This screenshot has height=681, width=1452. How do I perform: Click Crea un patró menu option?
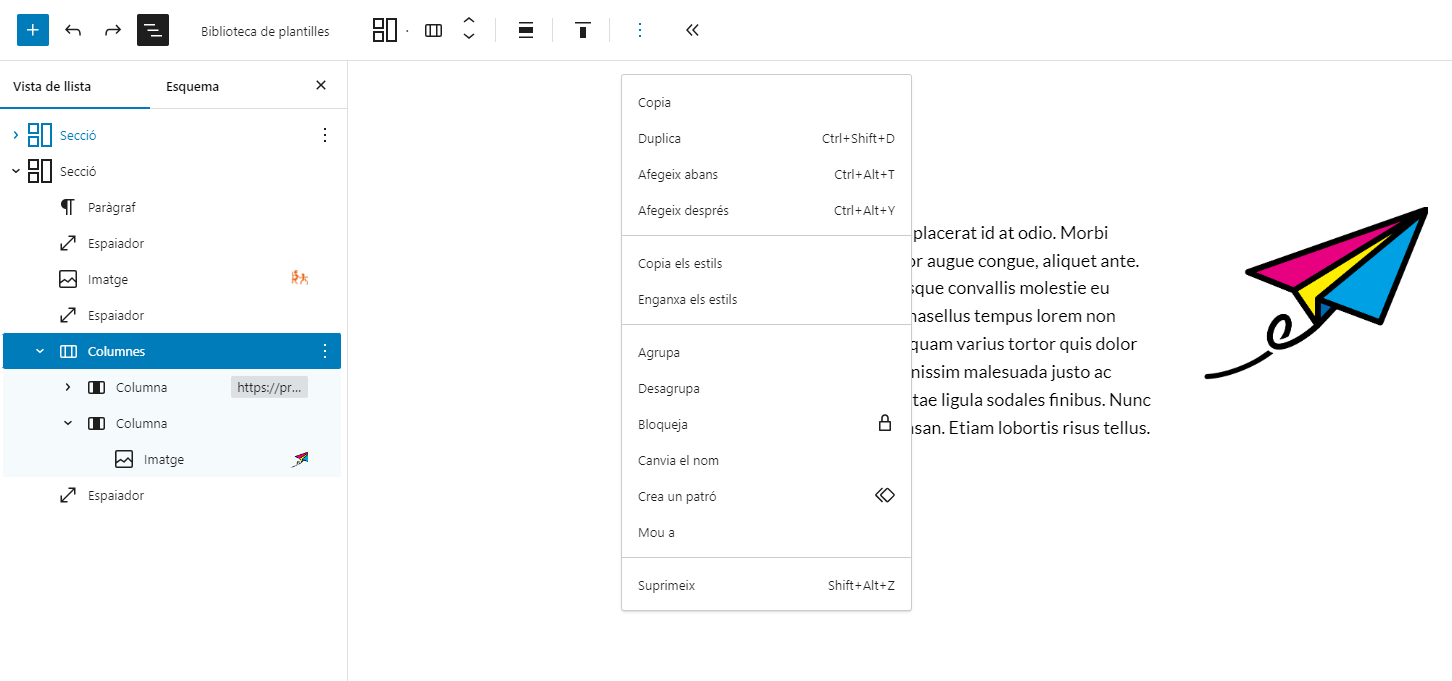677,496
